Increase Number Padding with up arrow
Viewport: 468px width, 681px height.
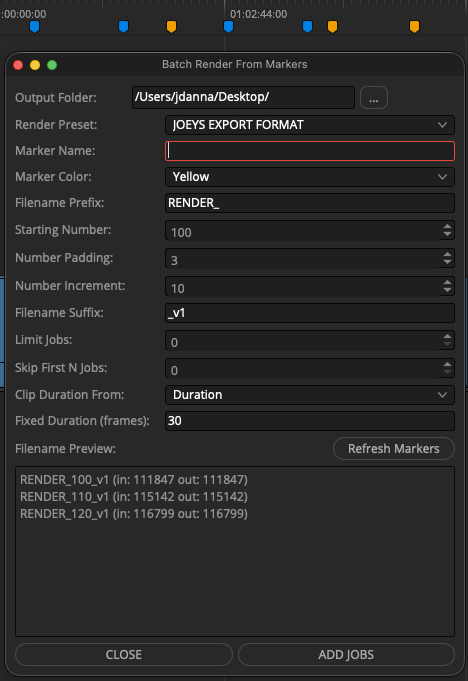point(448,254)
